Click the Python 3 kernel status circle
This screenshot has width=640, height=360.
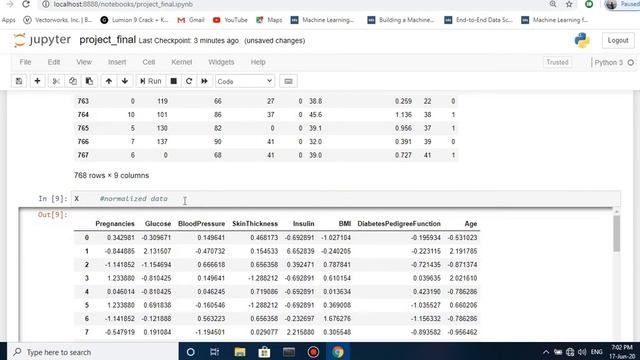(x=631, y=62)
